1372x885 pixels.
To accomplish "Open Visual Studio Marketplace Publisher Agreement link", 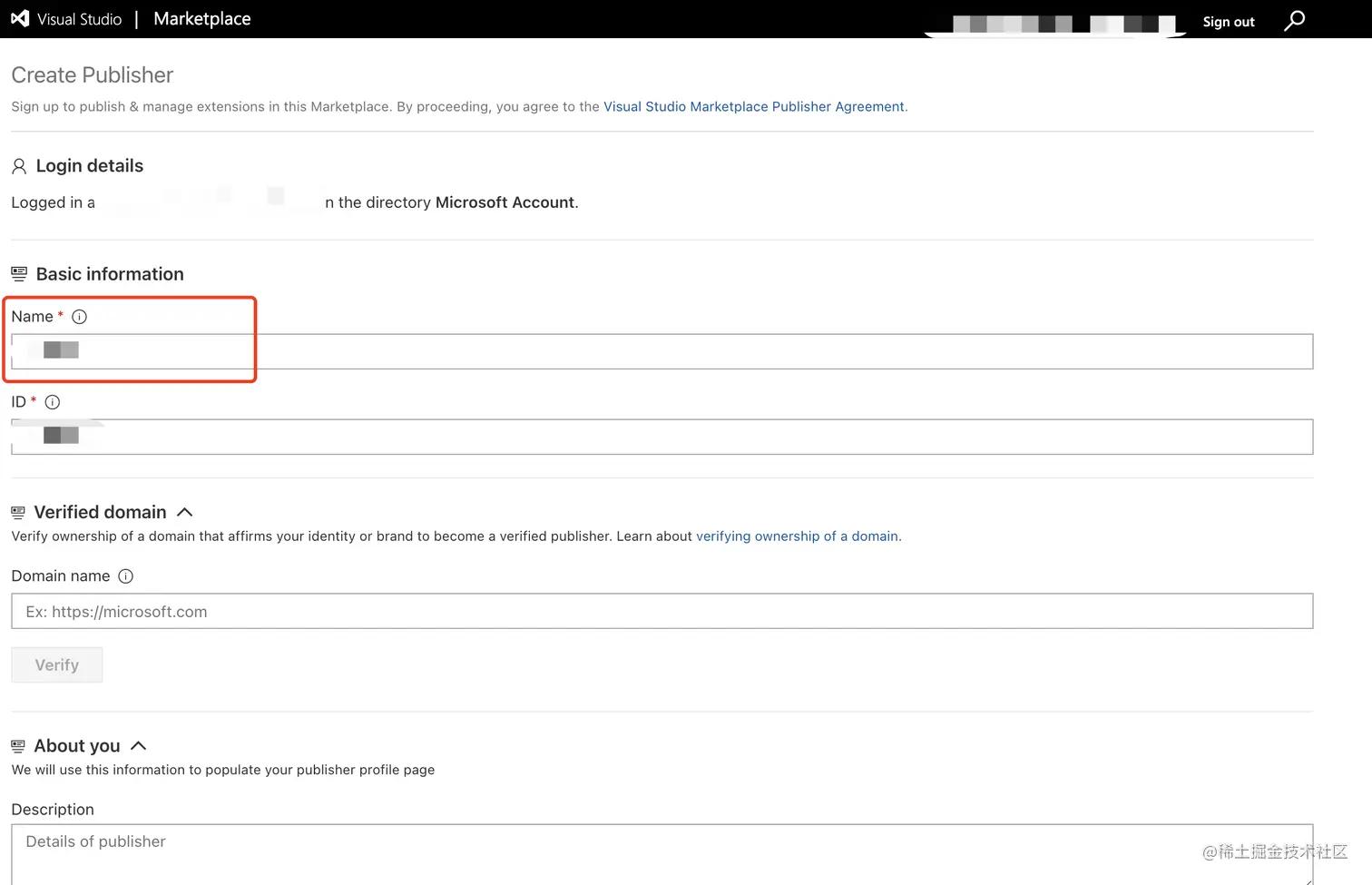I will (x=754, y=106).
